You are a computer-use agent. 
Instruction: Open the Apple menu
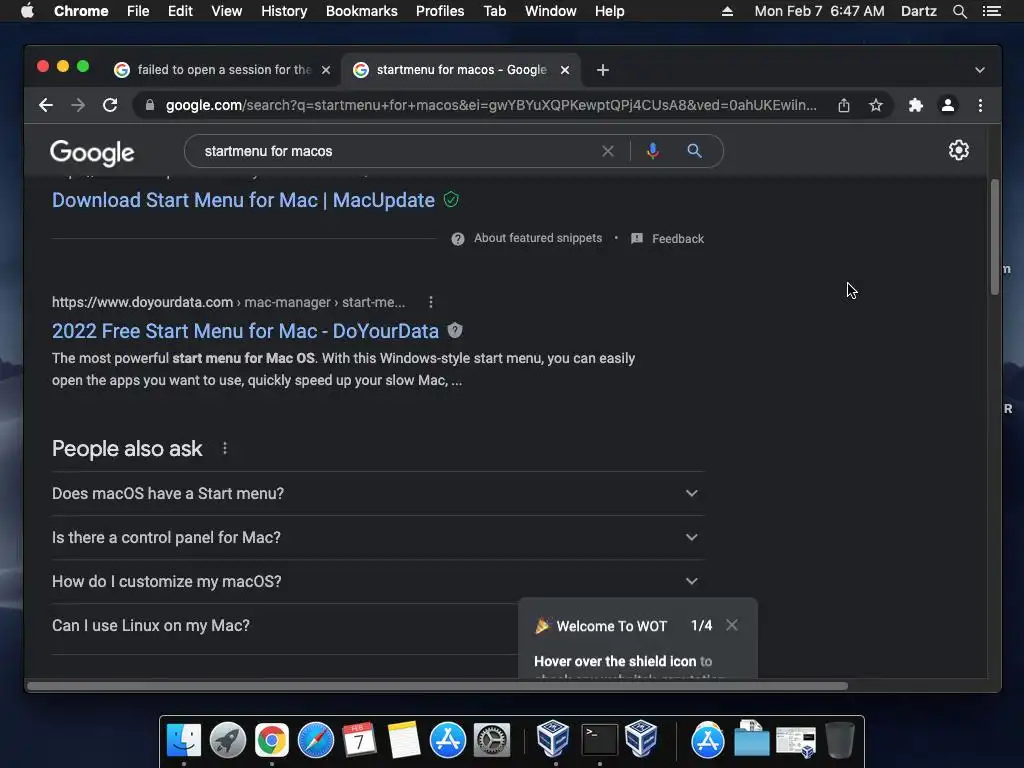tap(27, 11)
